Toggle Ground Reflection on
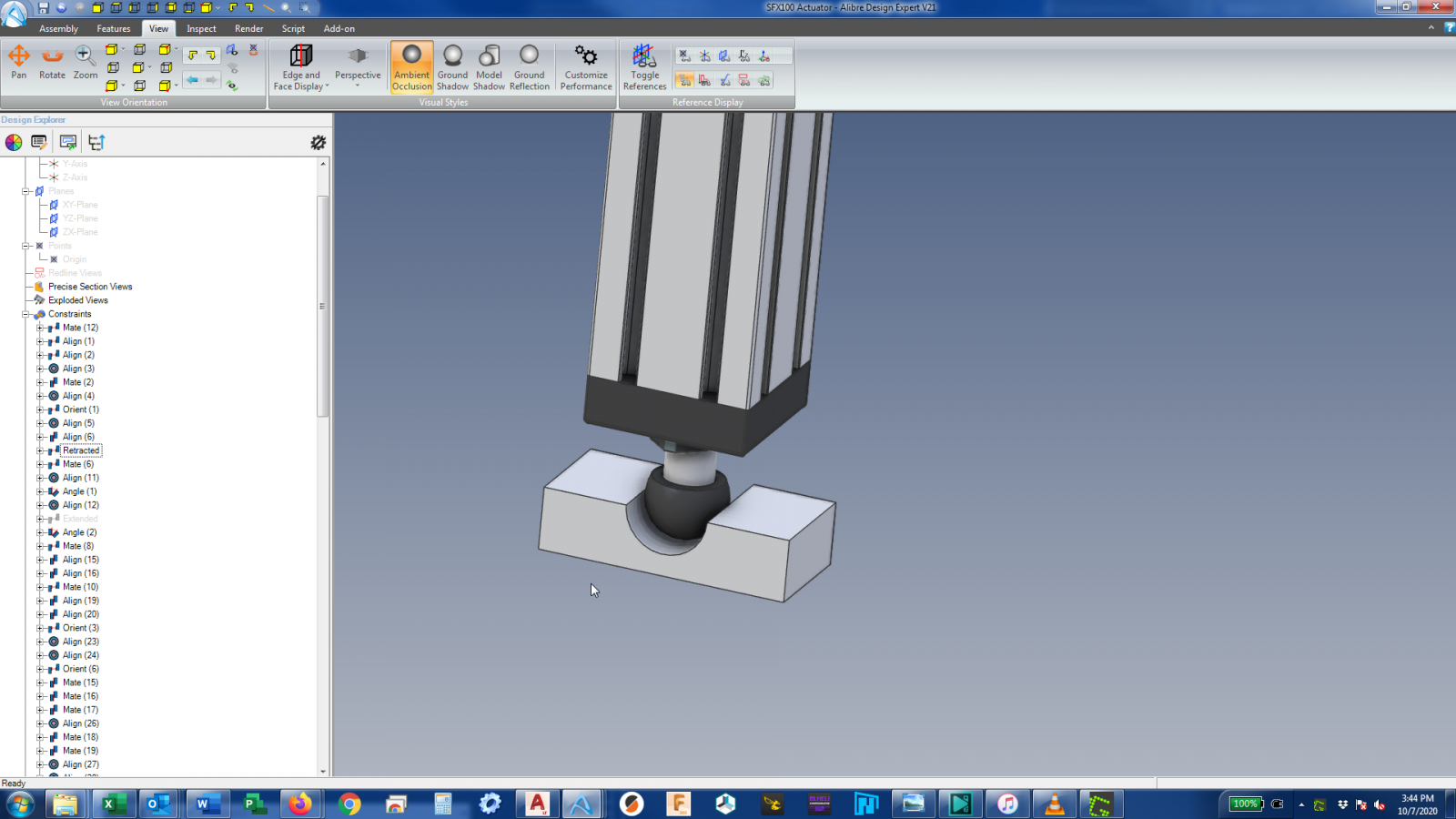The image size is (1456, 819). click(529, 67)
